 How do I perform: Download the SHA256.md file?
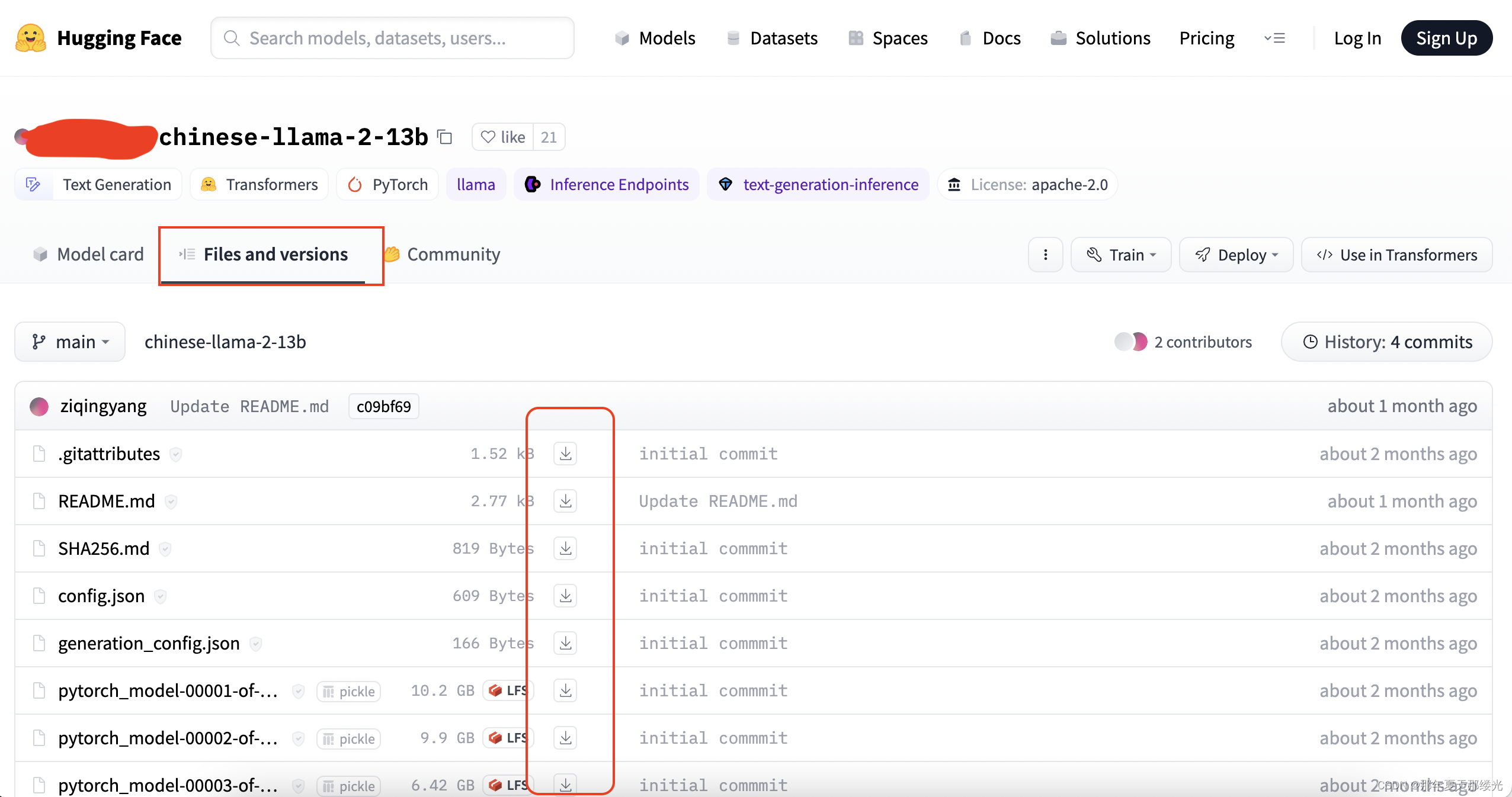tap(565, 548)
